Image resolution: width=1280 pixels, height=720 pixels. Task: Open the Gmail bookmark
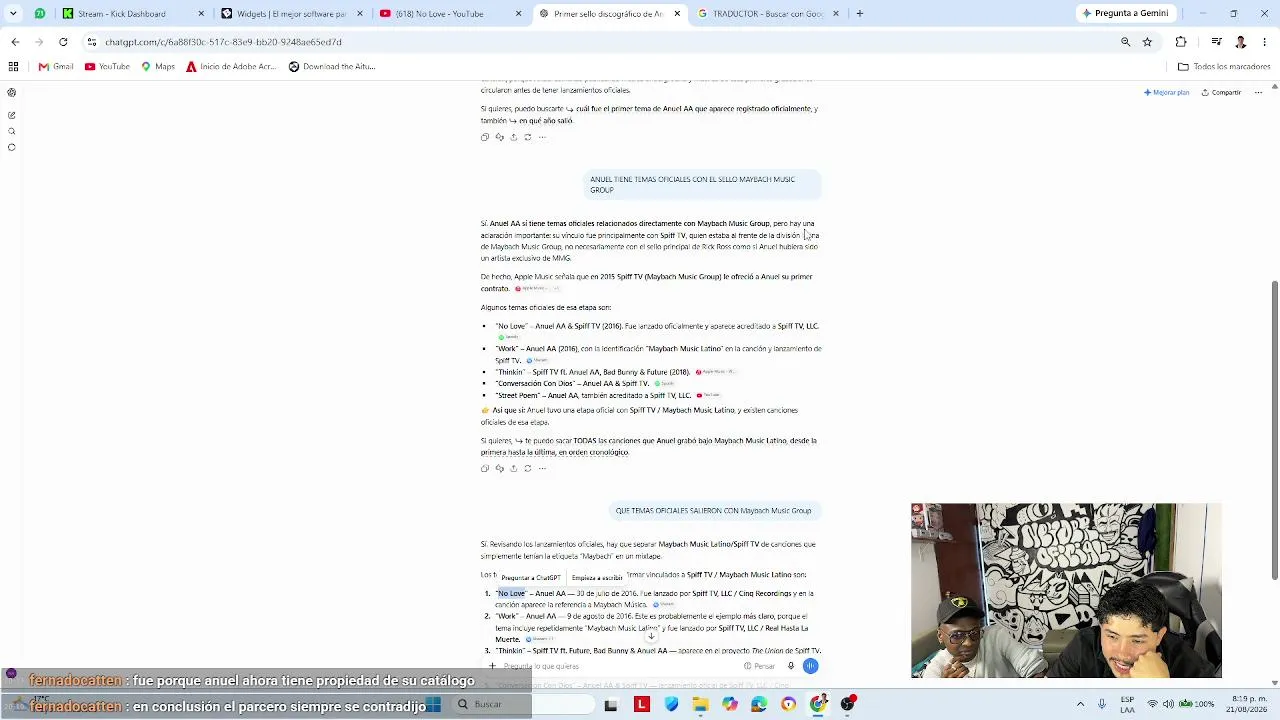[x=56, y=67]
